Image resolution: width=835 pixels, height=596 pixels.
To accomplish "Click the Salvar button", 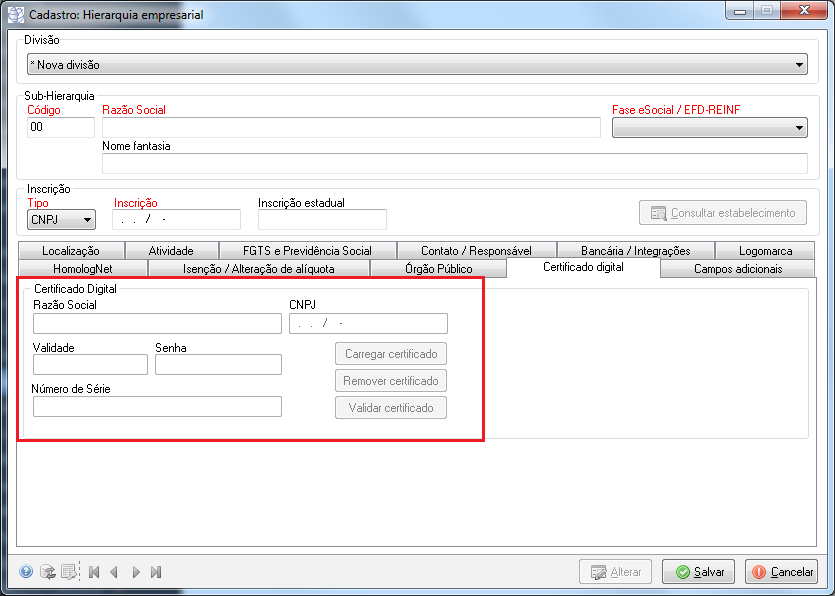I will 698,572.
